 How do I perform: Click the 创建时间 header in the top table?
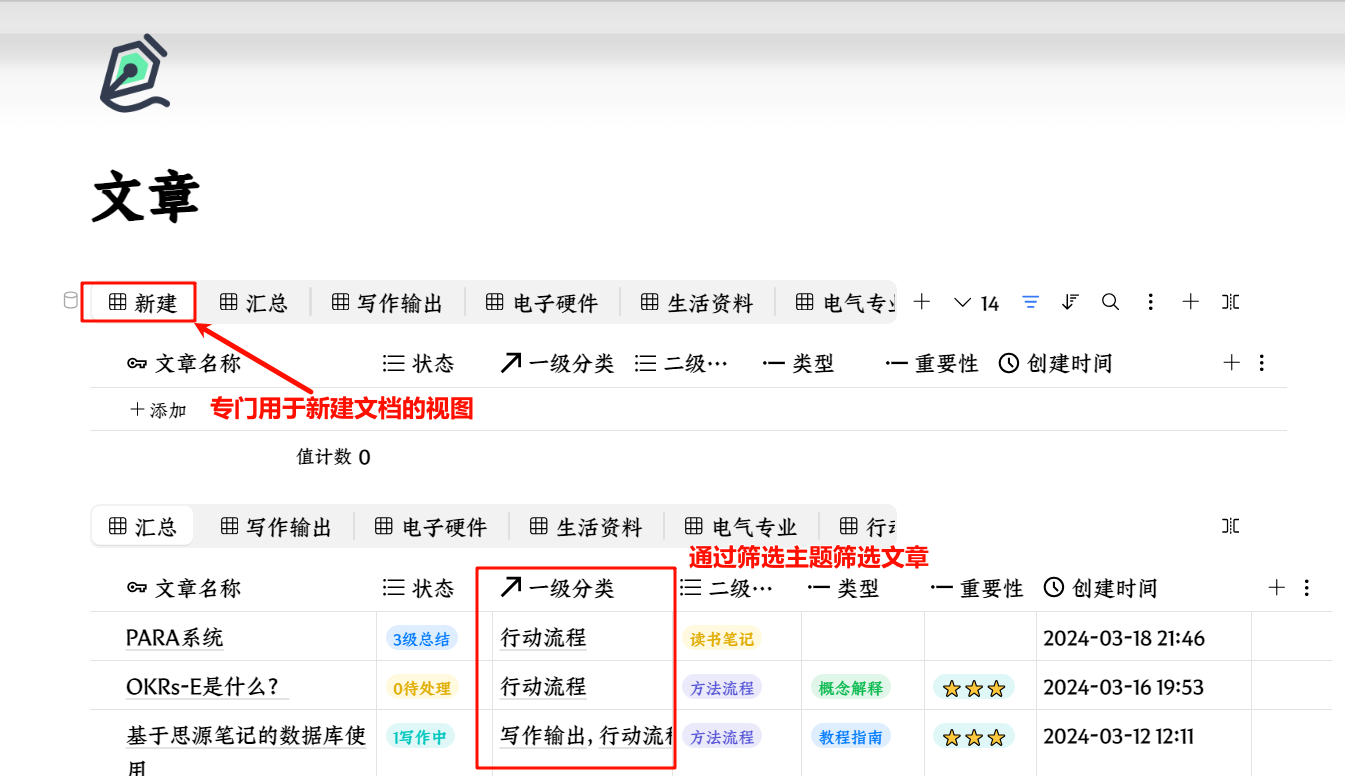click(x=1057, y=364)
